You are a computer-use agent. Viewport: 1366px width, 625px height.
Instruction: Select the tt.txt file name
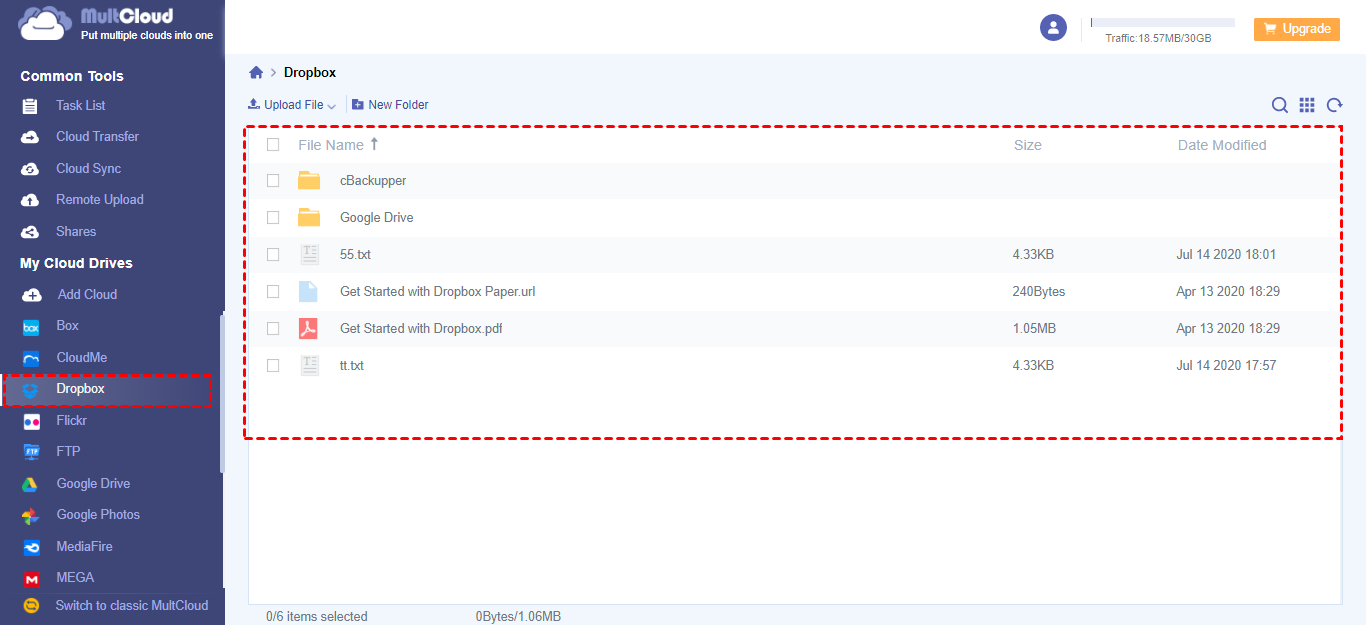point(352,366)
